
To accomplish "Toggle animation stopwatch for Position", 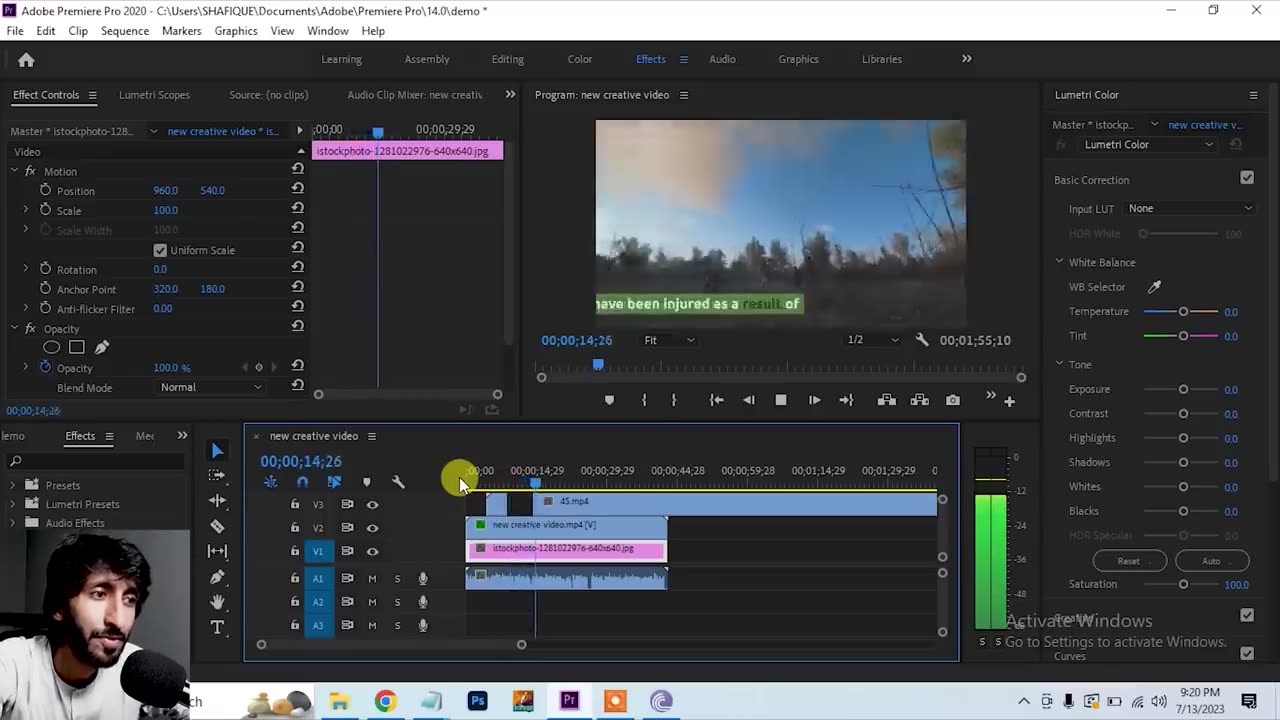I will [x=45, y=190].
